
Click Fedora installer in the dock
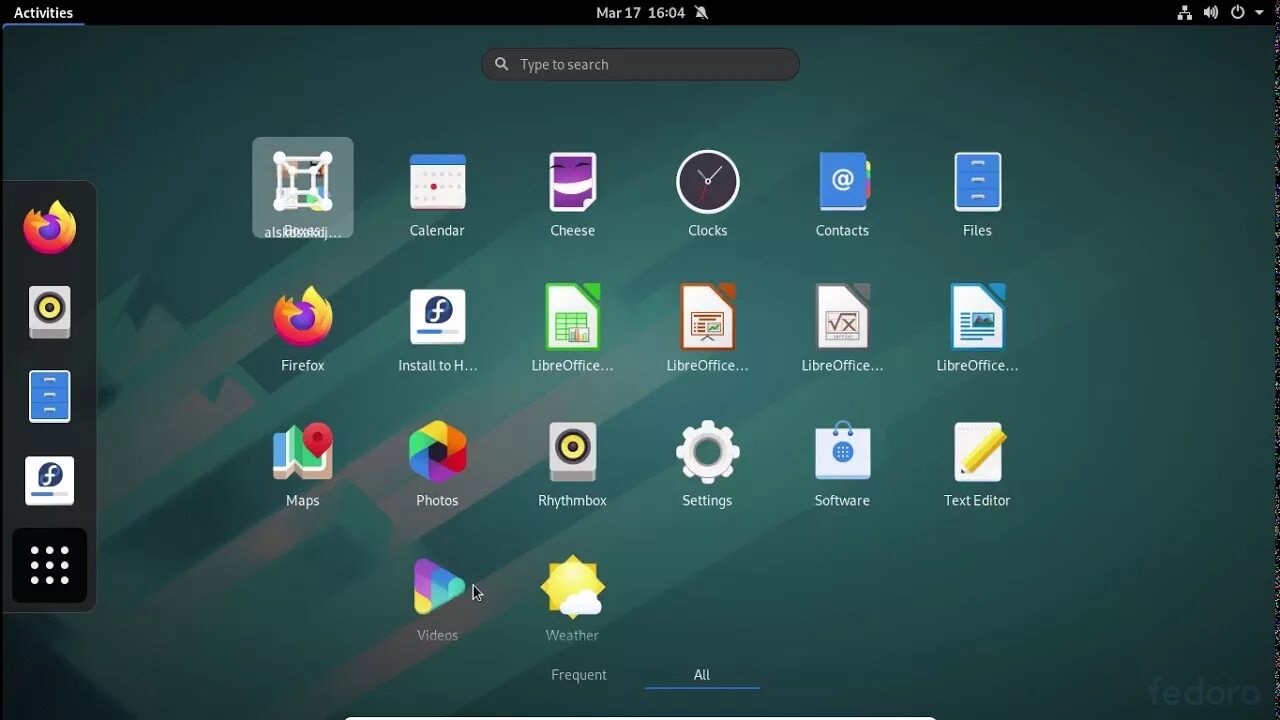[x=49, y=481]
